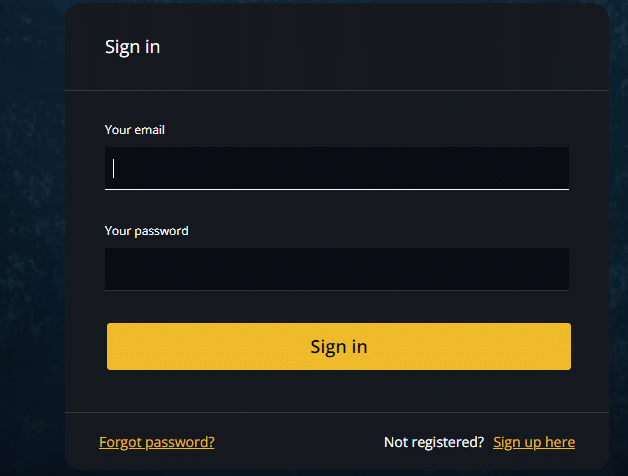Place cursor in the email text box
This screenshot has height=476, width=628.
[x=336, y=168]
